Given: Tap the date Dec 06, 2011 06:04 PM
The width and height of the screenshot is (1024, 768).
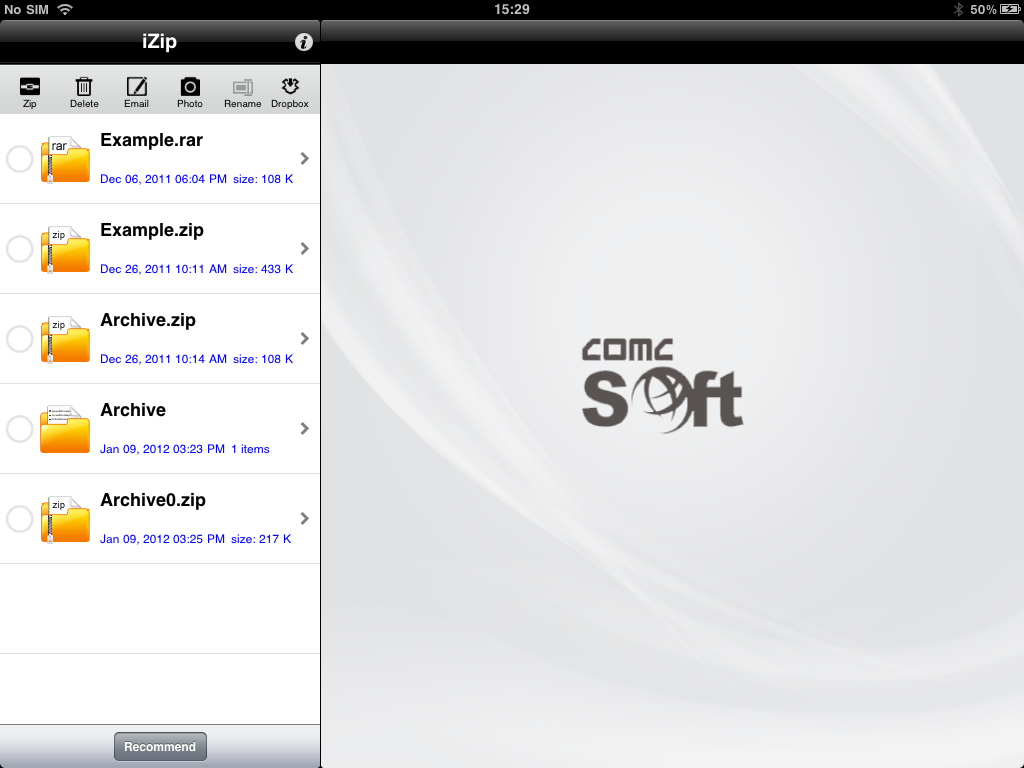Looking at the screenshot, I should (163, 179).
